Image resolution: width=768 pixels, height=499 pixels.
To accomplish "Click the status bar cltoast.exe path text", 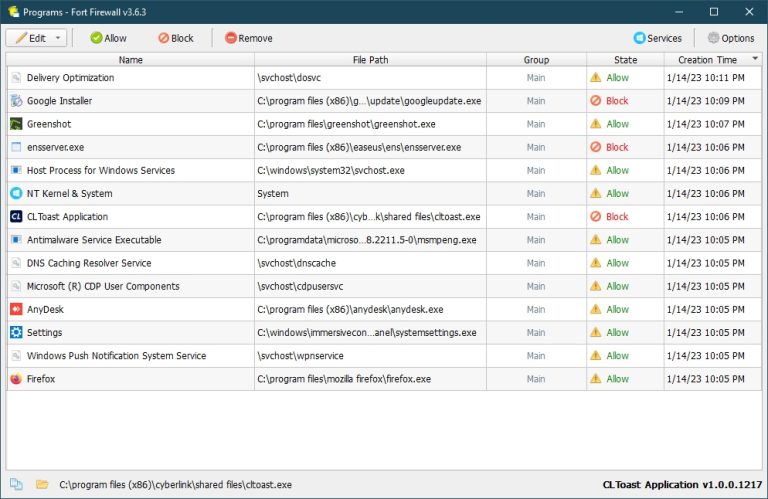I will [175, 484].
